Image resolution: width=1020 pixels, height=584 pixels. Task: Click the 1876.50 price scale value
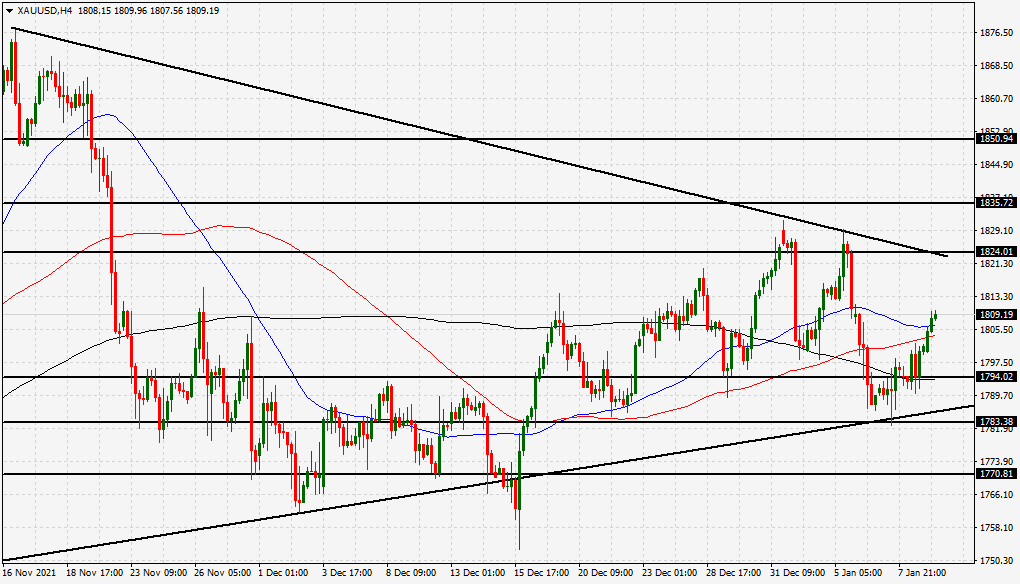(x=996, y=33)
